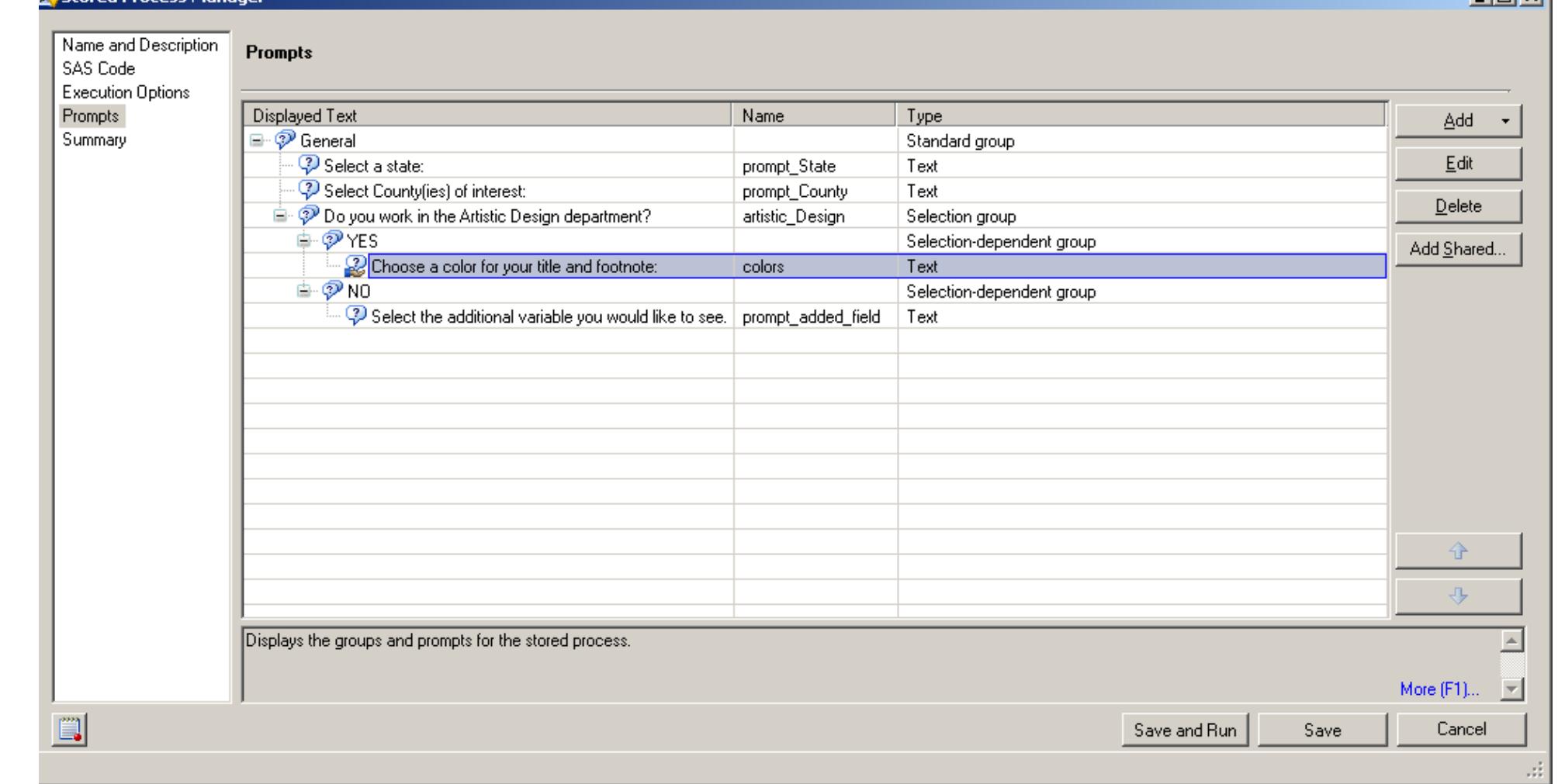Screen dimensions: 1565x784
Task: Click the YES group icon
Action: click(333, 240)
